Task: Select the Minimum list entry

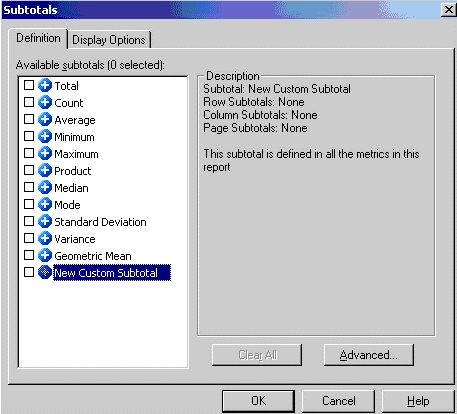Action: pyautogui.click(x=74, y=137)
